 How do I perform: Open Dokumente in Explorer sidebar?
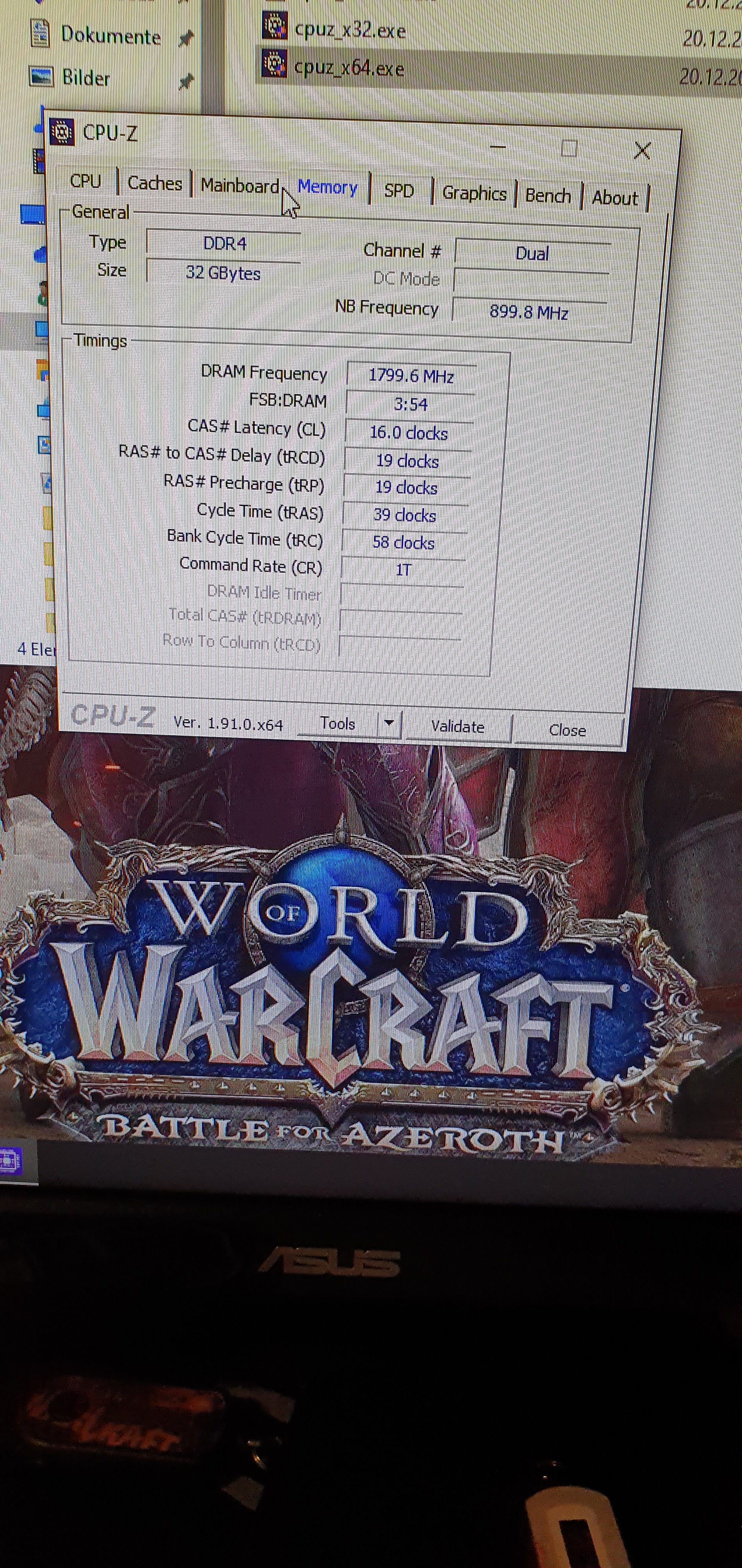tap(111, 35)
